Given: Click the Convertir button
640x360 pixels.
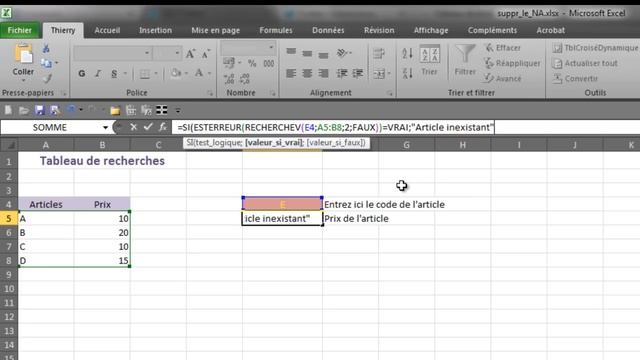Looking at the screenshot, I should 576,78.
